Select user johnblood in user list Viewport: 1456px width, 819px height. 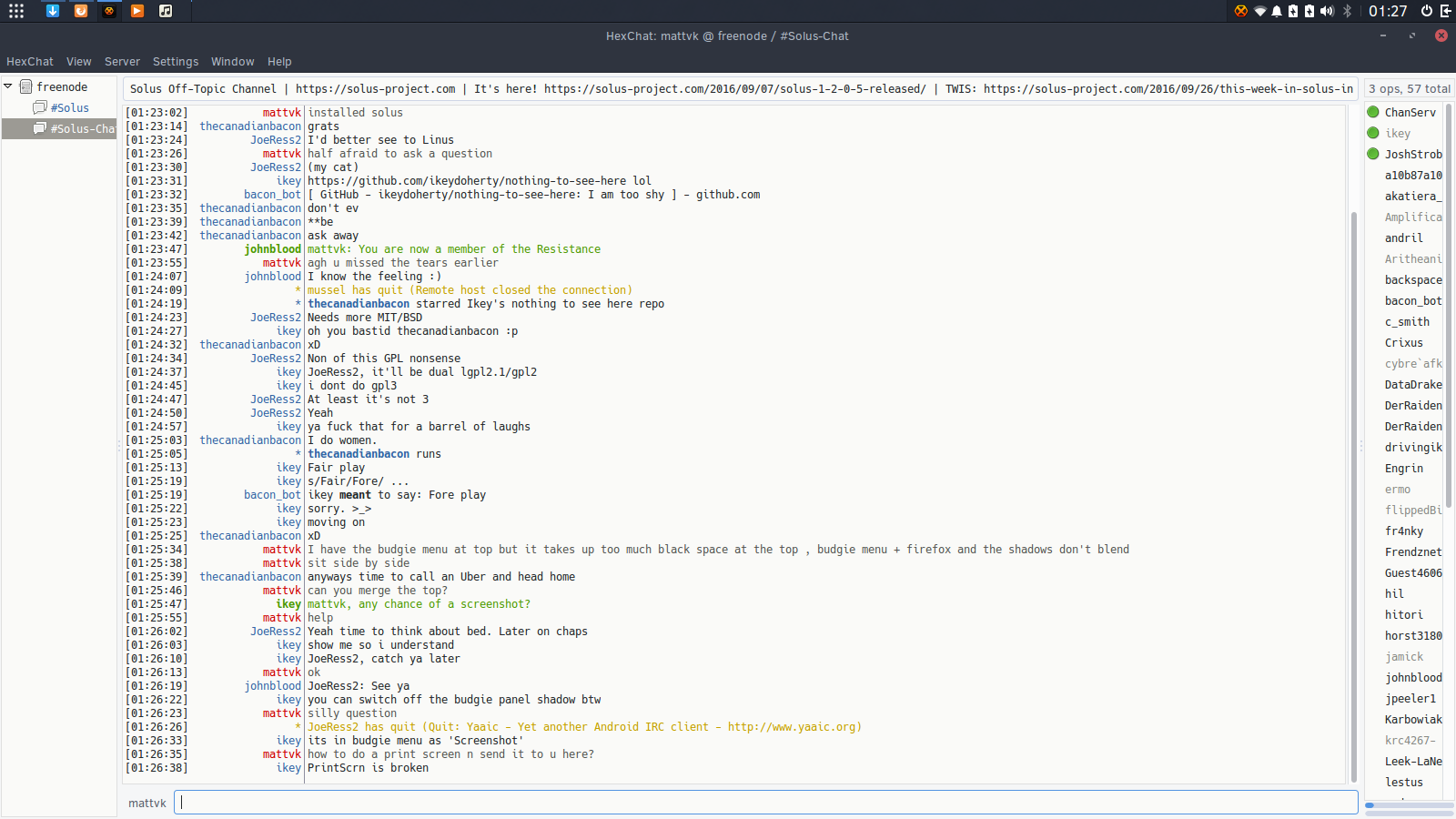(x=1413, y=677)
